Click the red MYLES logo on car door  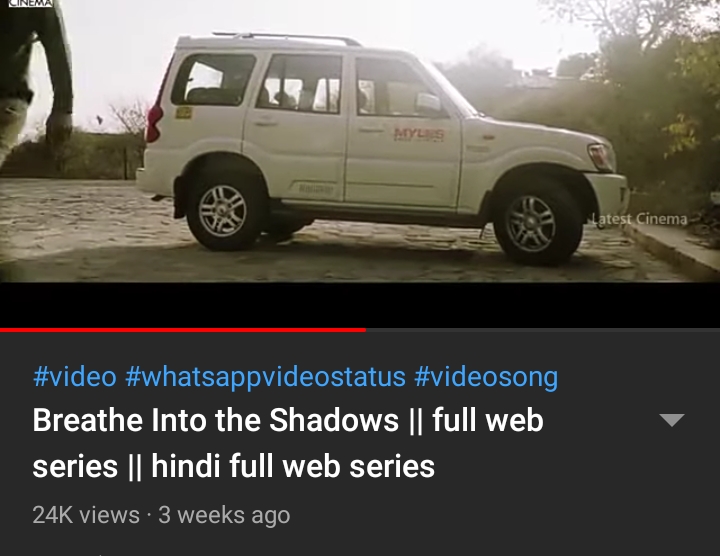[419, 135]
